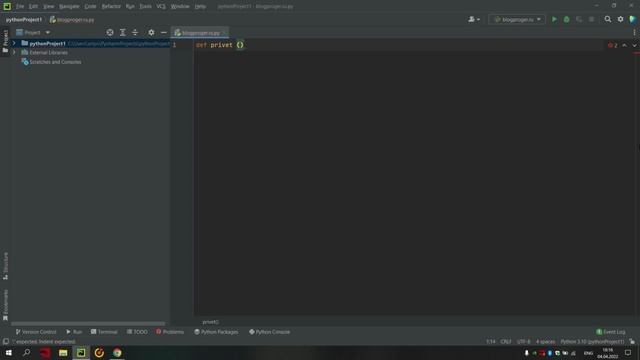The height and width of the screenshot is (360, 640).
Task: Click the grey Stop icon in toolbar
Action: tap(591, 19)
